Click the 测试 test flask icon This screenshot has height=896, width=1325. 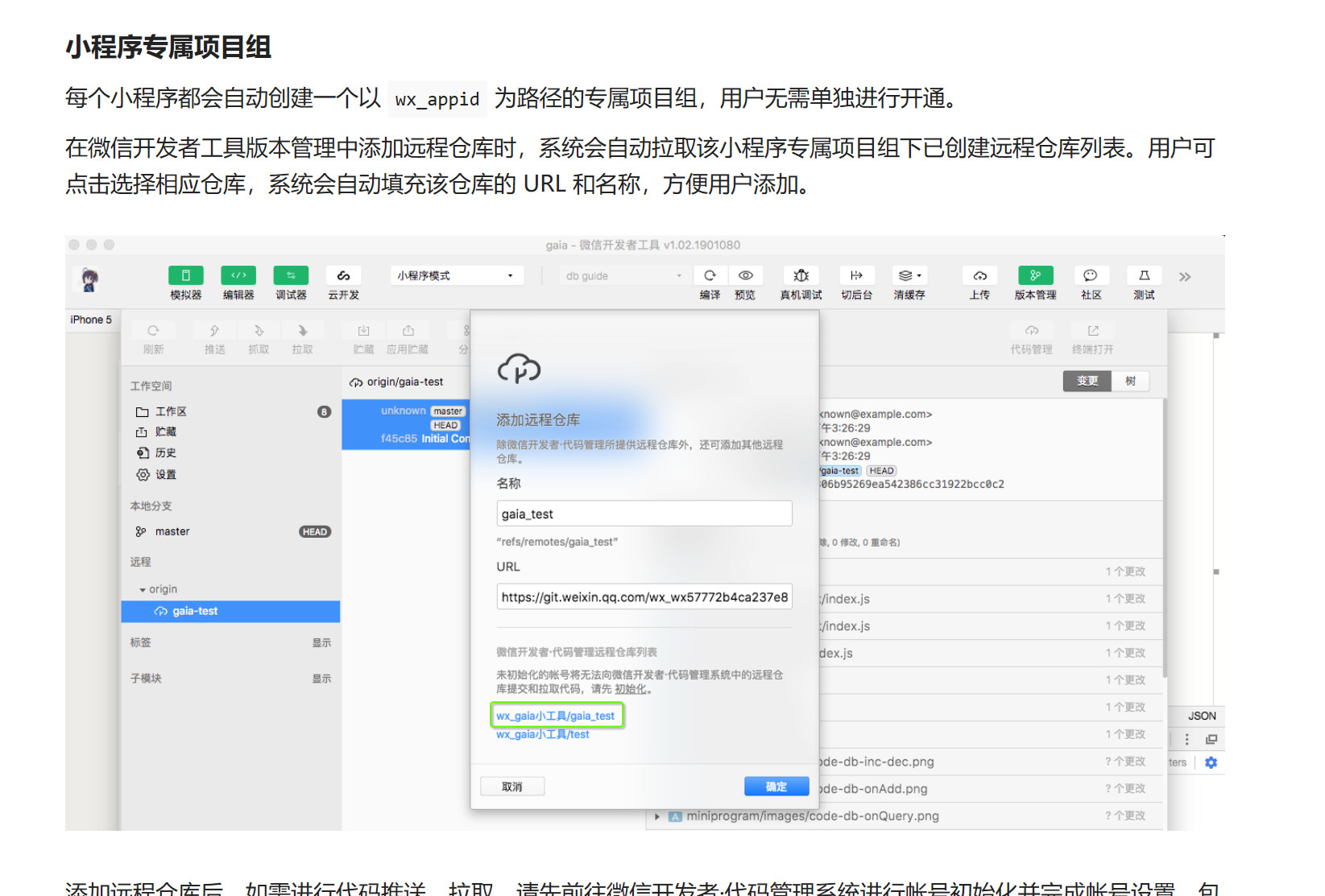click(1144, 275)
